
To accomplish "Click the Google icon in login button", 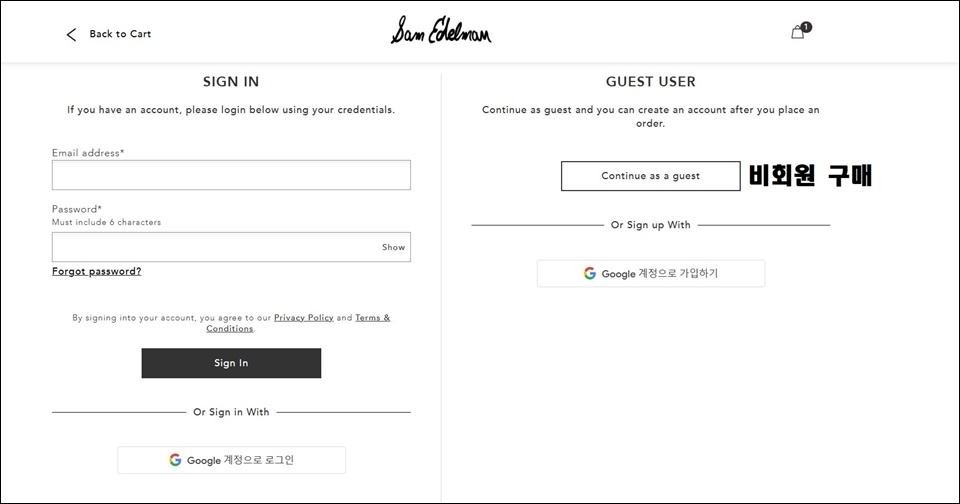I will (x=175, y=460).
